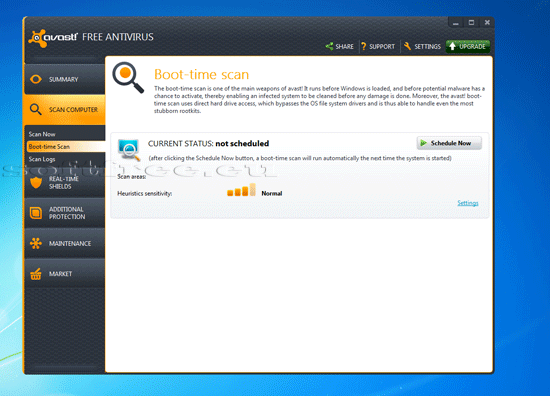Viewport: 550px width, 396px height.
Task: Click the heuristics sensitivity level bars
Action: pyautogui.click(x=241, y=190)
